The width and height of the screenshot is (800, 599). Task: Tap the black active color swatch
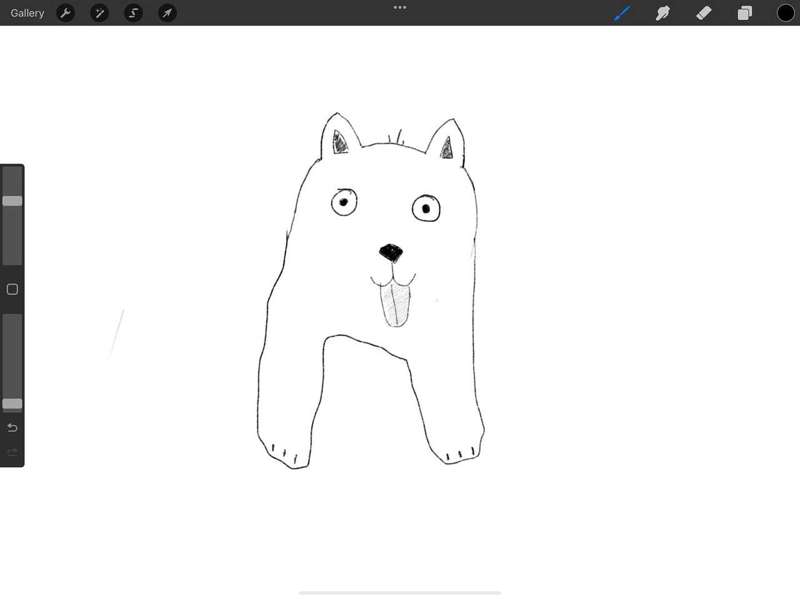(786, 13)
